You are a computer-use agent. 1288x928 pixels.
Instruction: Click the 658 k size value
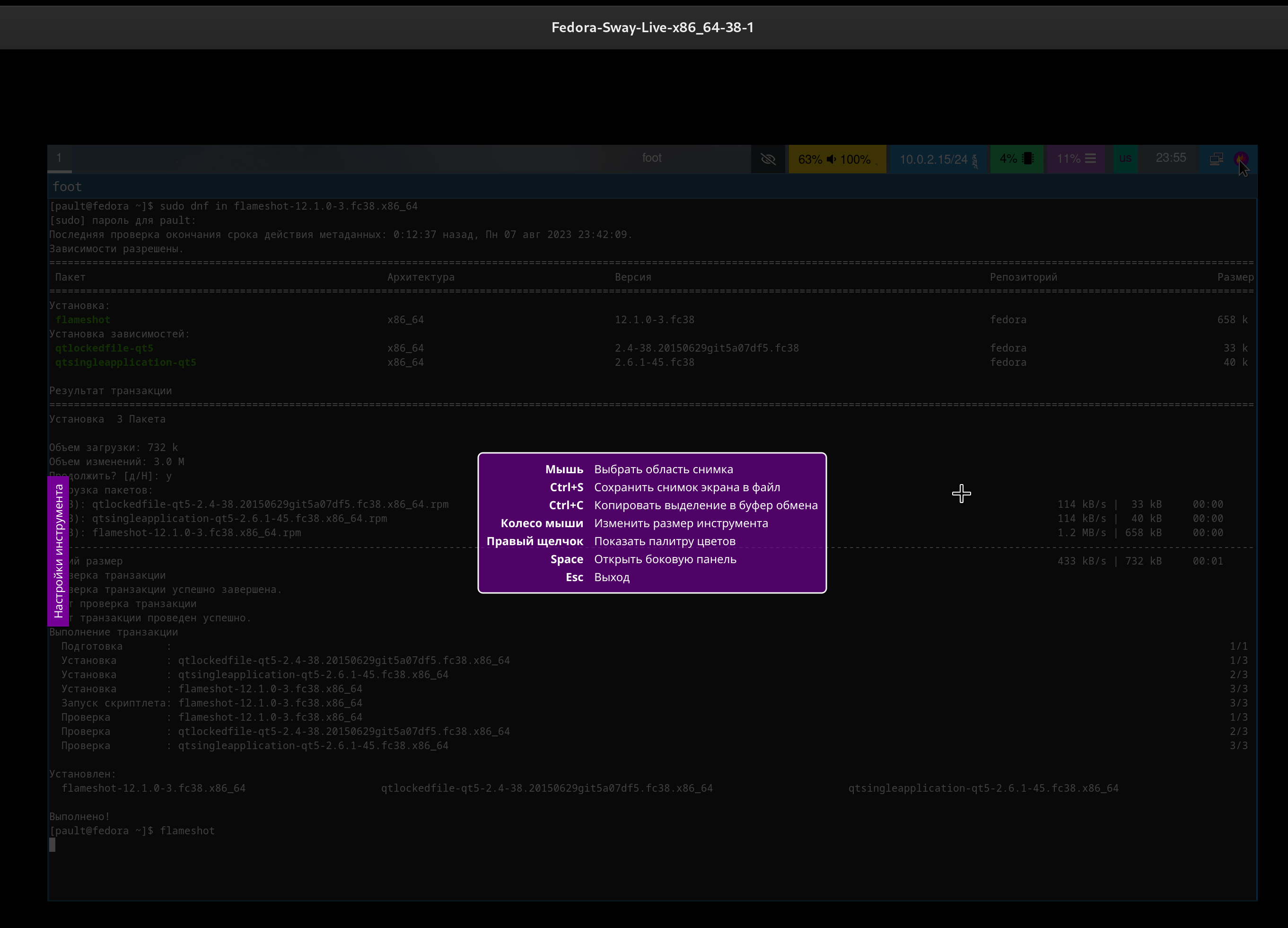point(1232,320)
